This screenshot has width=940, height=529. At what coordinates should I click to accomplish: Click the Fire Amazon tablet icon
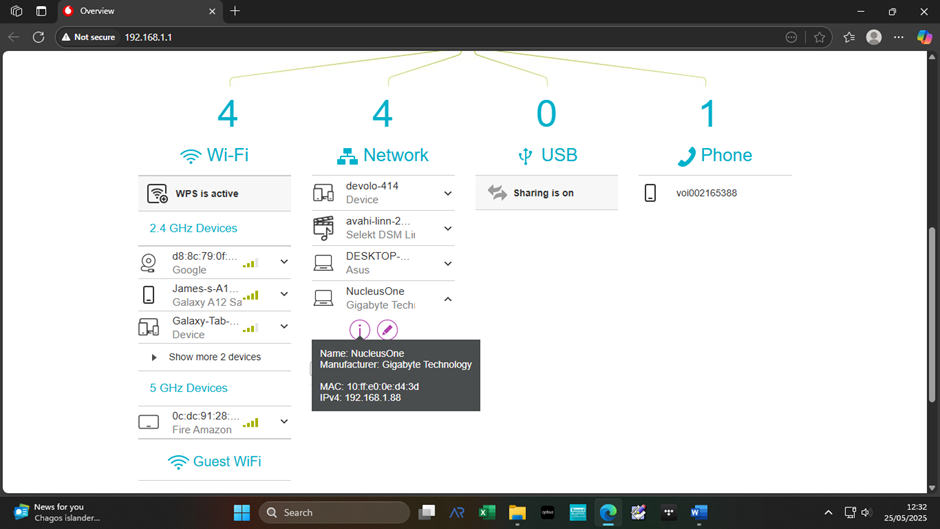pos(148,422)
